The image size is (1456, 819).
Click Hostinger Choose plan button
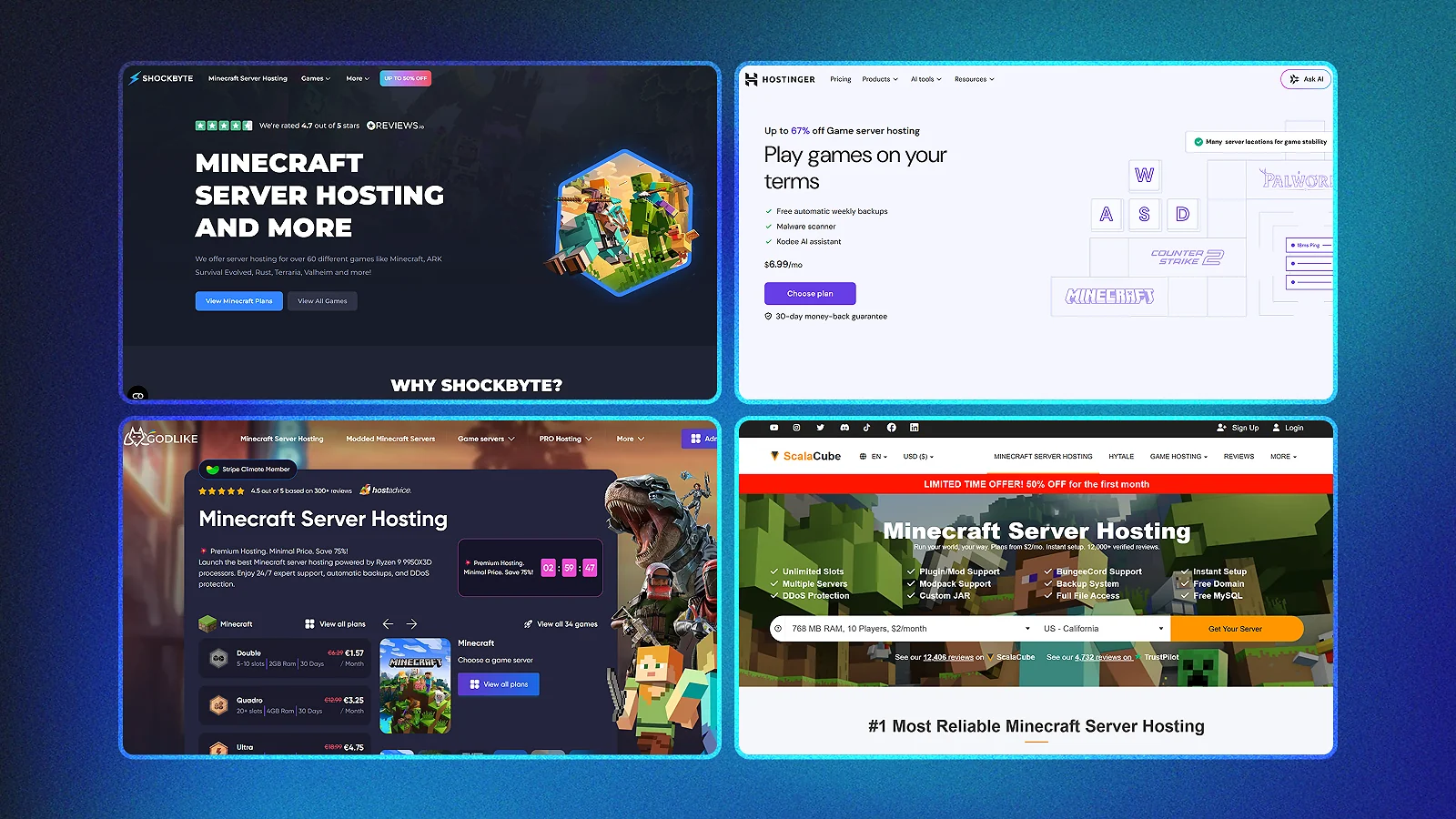coord(810,294)
